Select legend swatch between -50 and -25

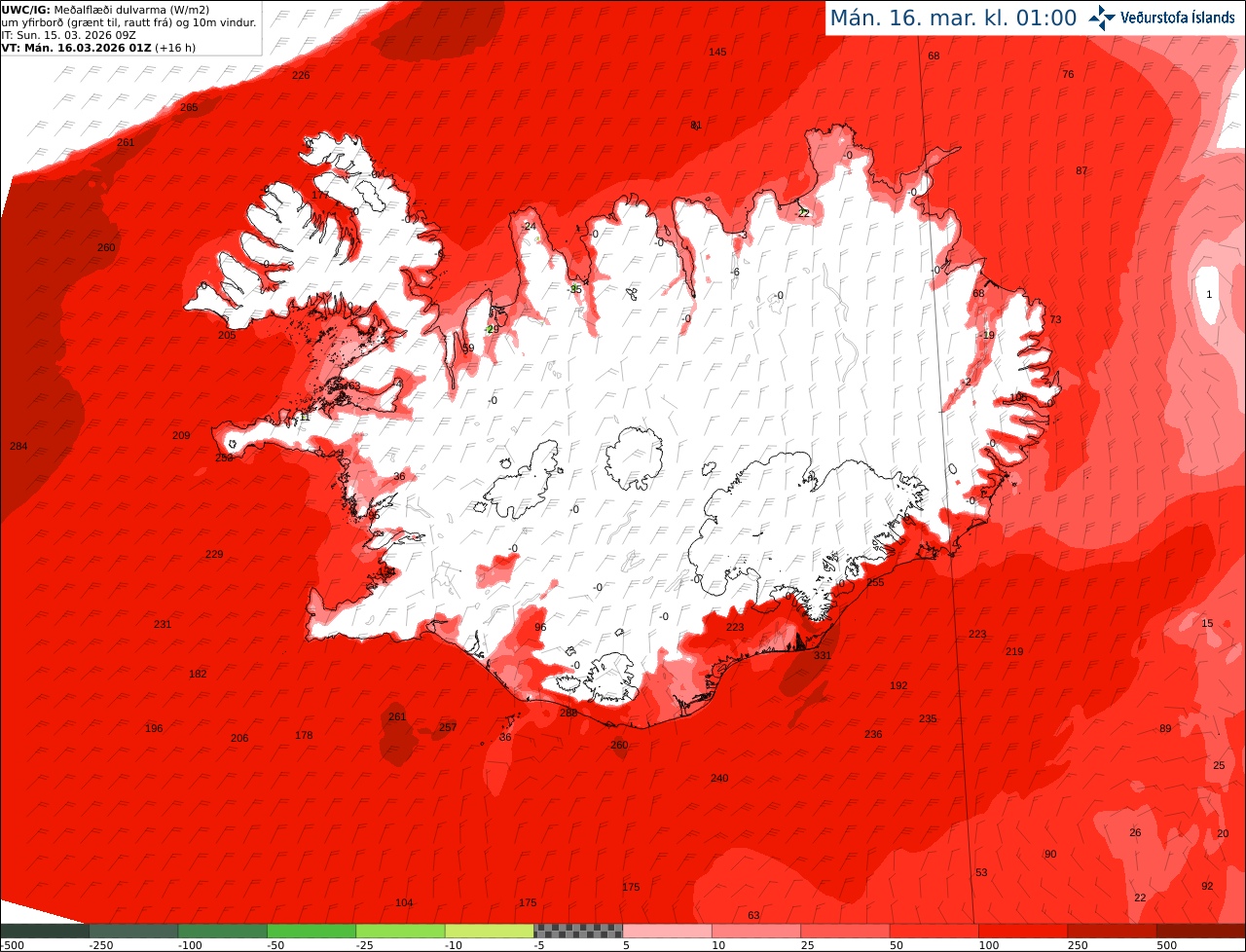coord(311,931)
